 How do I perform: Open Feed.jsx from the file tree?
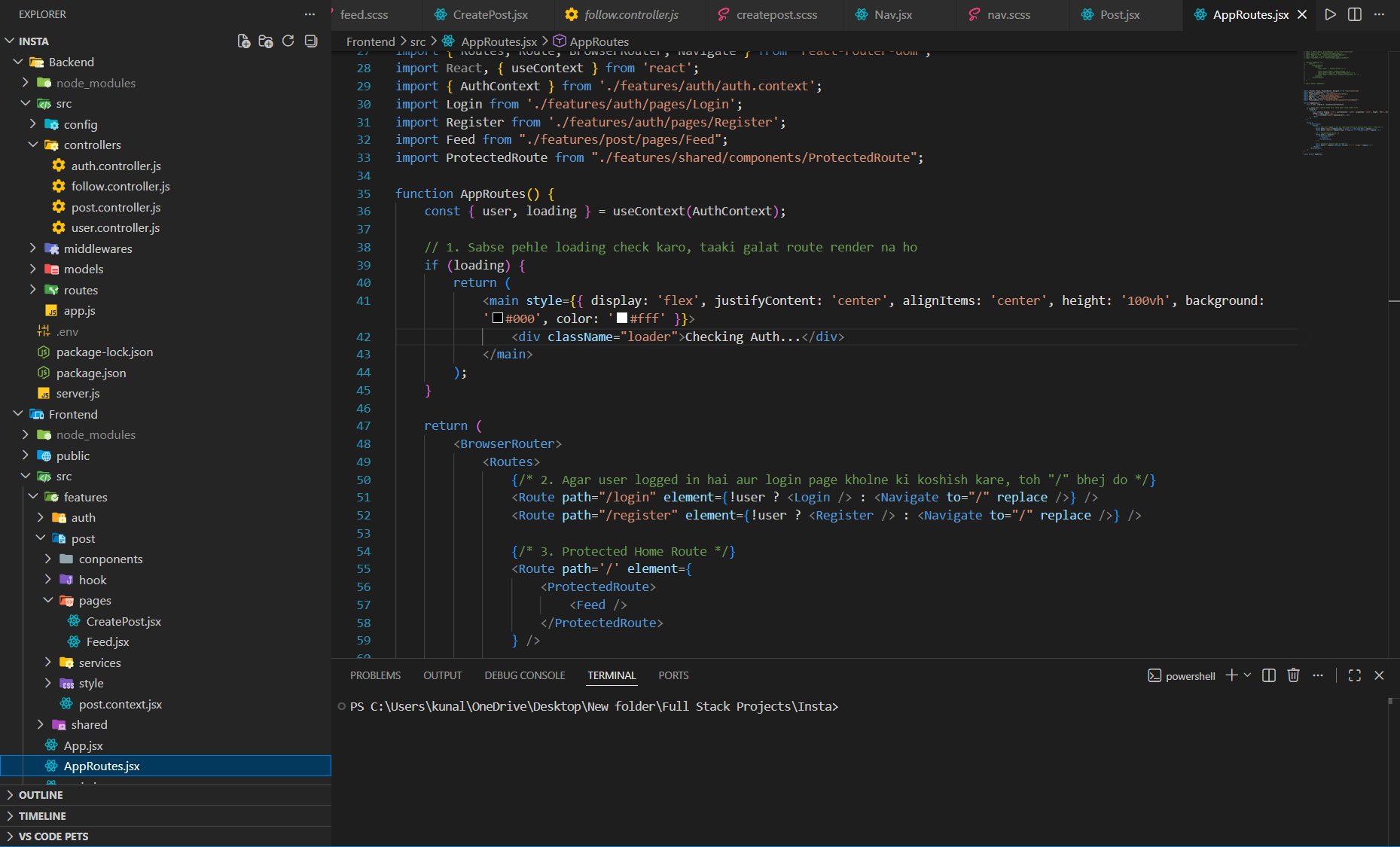(x=108, y=641)
